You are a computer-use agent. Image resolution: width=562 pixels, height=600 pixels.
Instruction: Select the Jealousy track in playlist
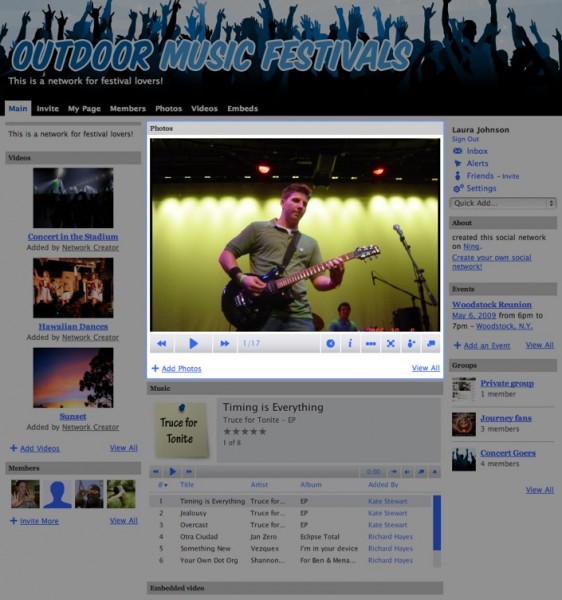click(290, 513)
